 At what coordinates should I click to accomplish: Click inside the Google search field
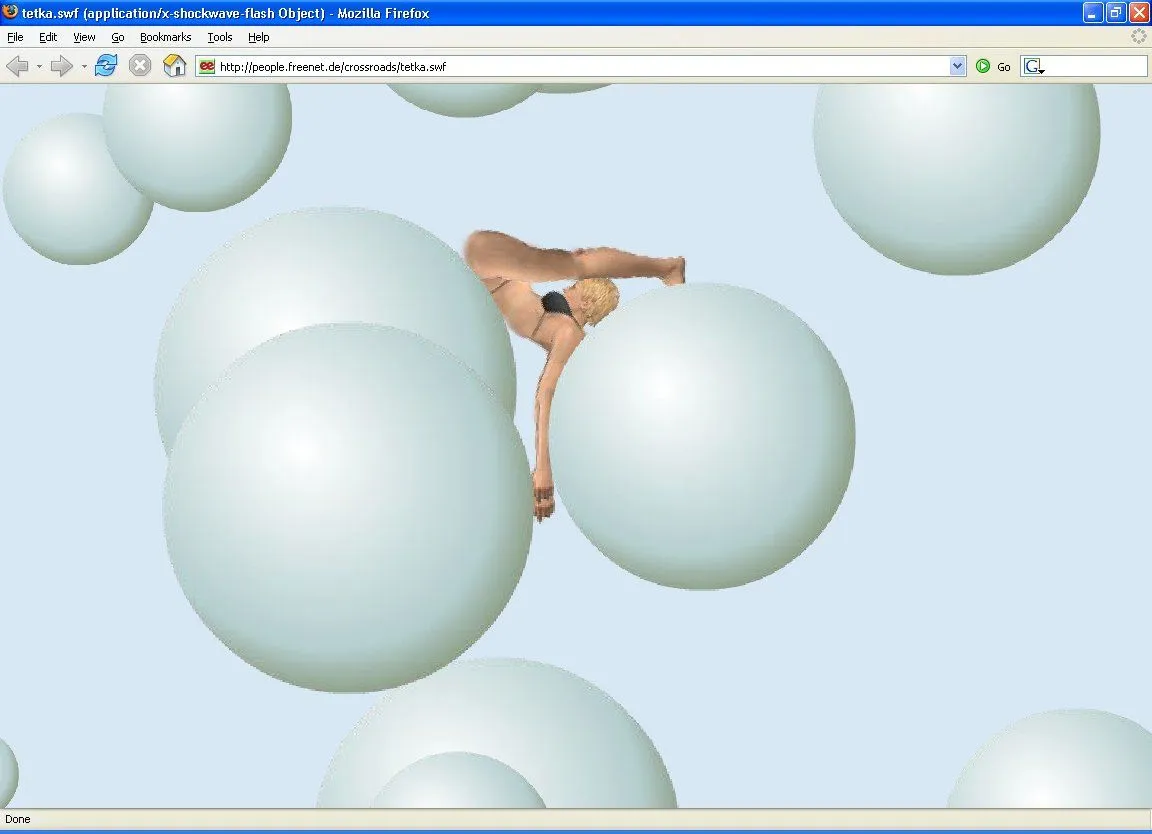point(1095,66)
